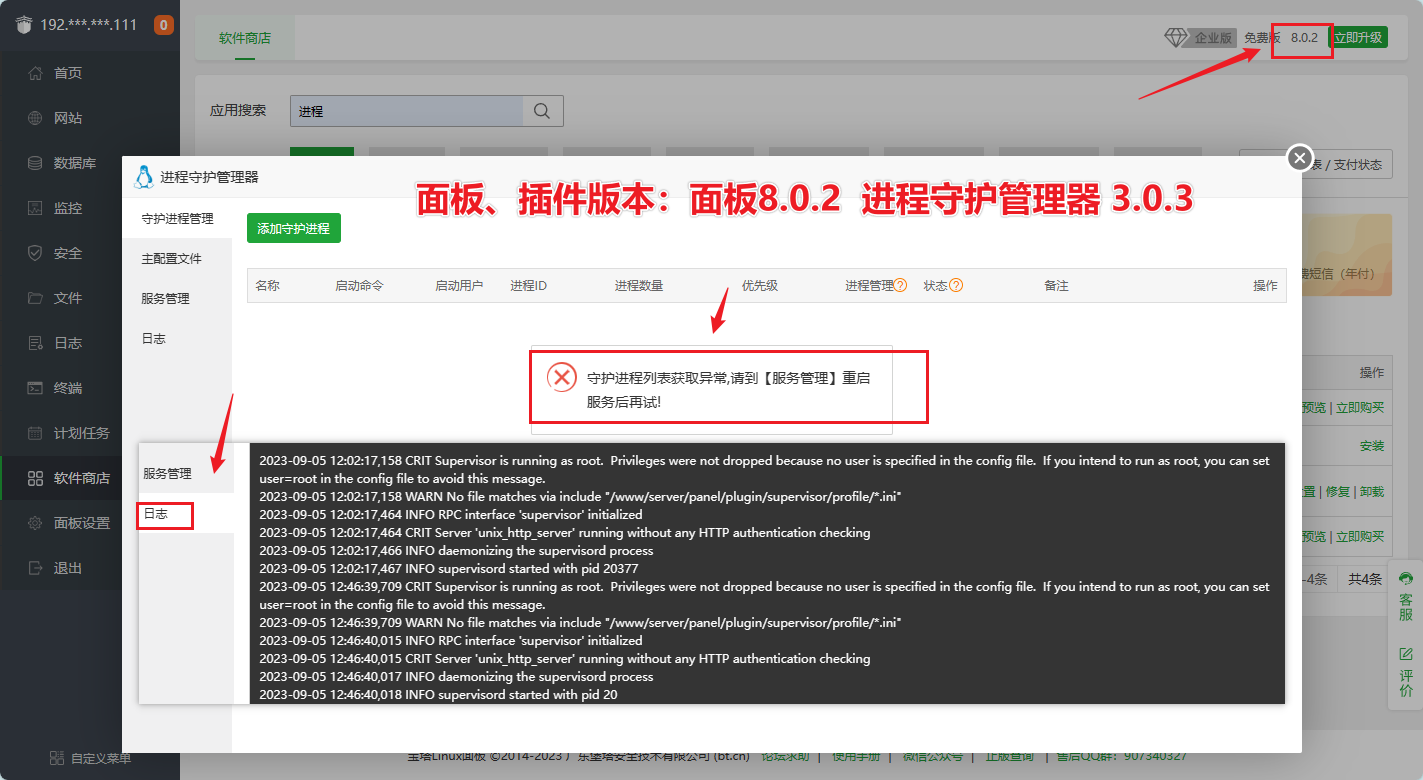Image resolution: width=1423 pixels, height=780 pixels.
Task: Click the calendar icon beside 计划任务
Action: click(x=35, y=433)
